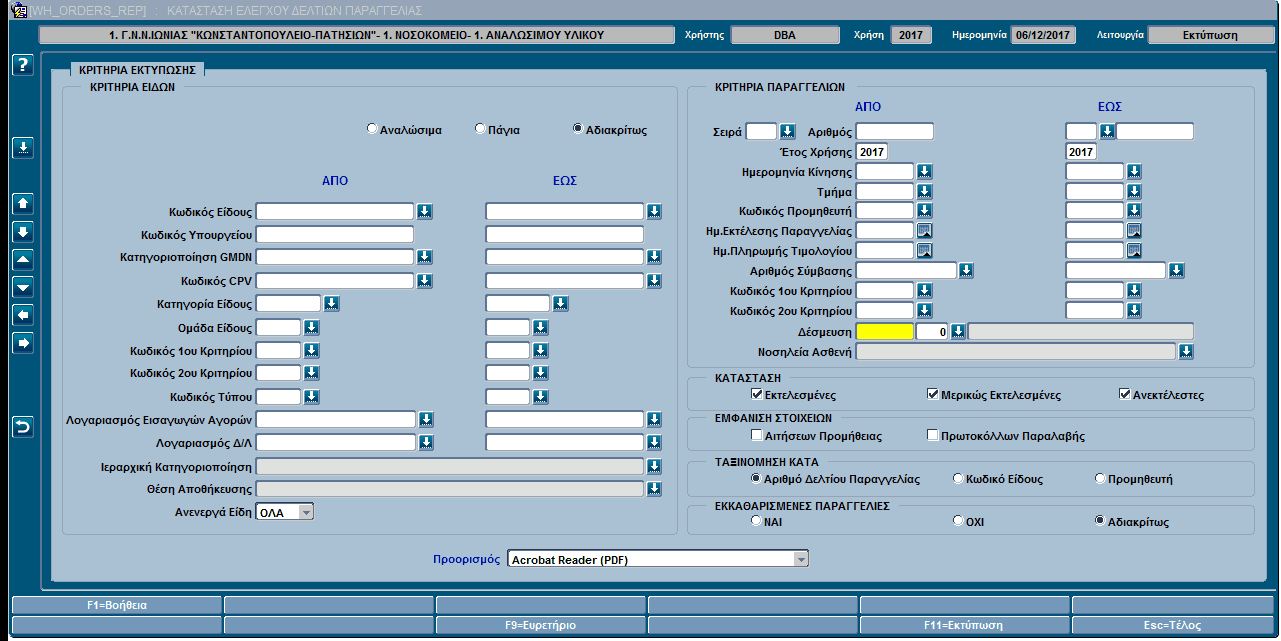The width and height of the screenshot is (1281, 641).
Task: Open lookup for Λογαριασμός Δ/Λ ΑΠΟ field
Action: click(x=426, y=442)
